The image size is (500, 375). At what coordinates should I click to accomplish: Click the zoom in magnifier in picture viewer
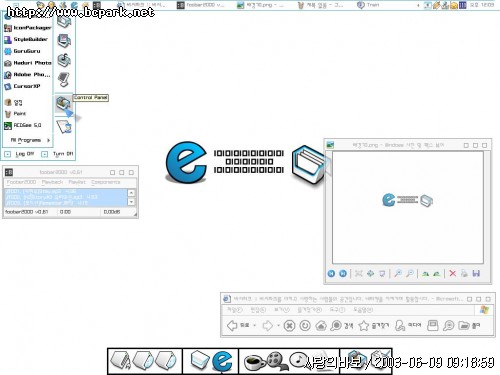398,274
